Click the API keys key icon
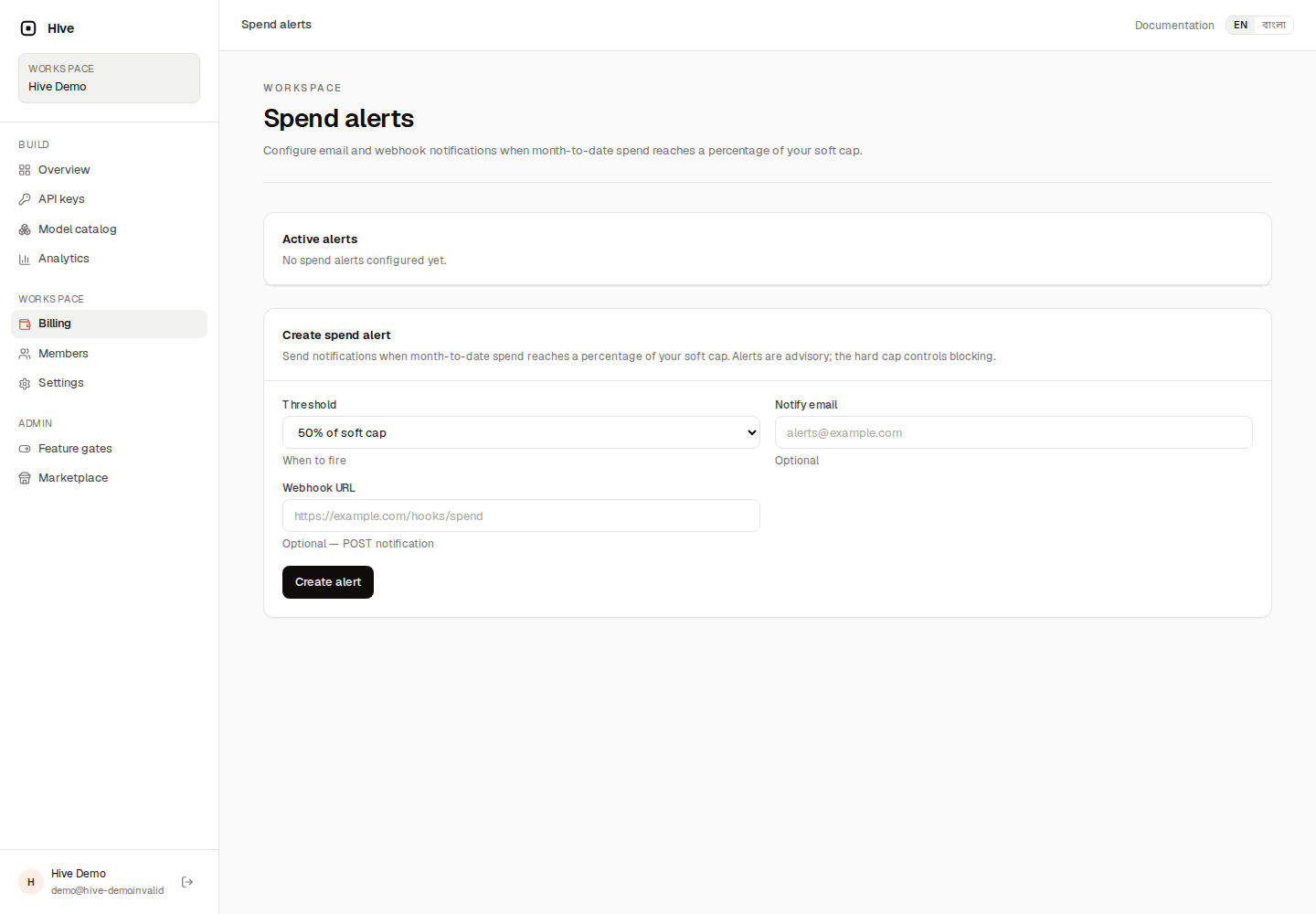This screenshot has width=1316, height=914. click(x=25, y=199)
